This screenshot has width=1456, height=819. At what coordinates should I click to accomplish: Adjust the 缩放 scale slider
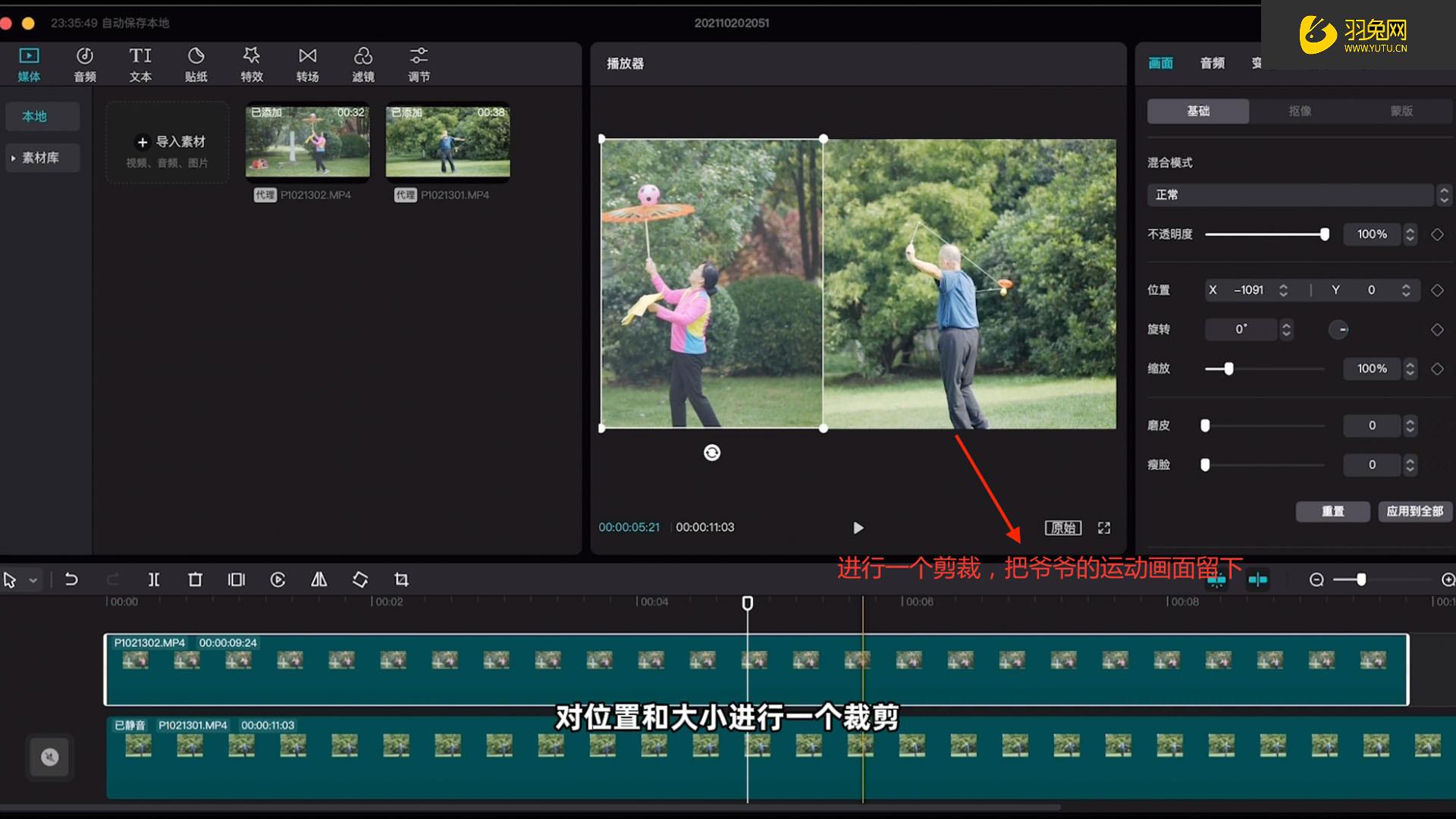click(x=1265, y=369)
